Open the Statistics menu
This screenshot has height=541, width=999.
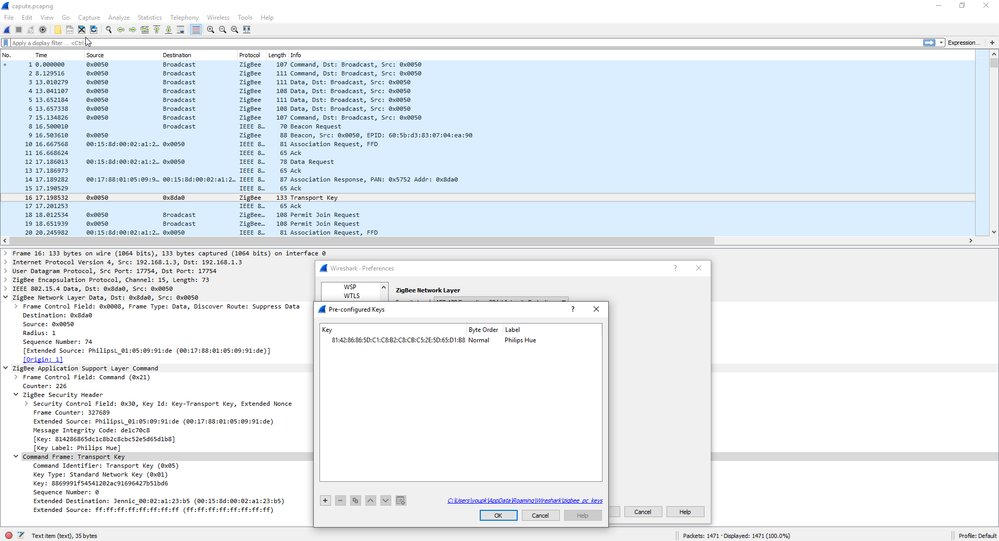point(150,17)
